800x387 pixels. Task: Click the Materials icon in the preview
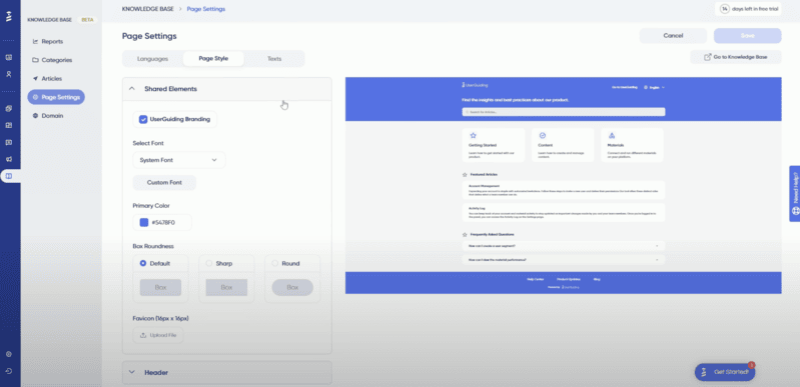(x=612, y=136)
